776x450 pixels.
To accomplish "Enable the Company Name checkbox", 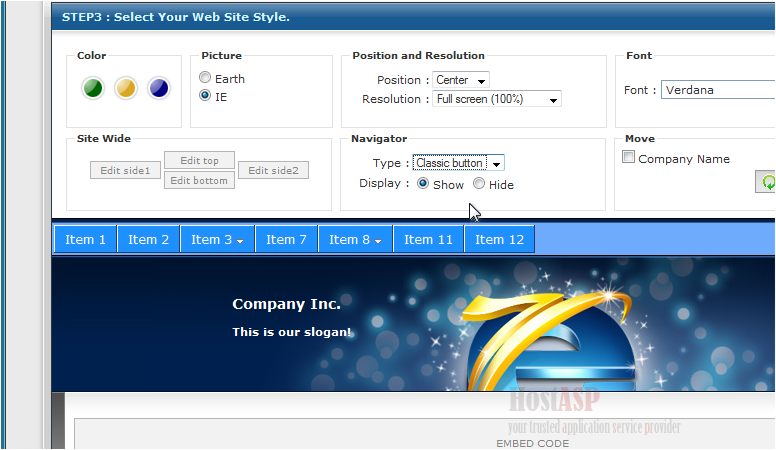I will [x=629, y=158].
